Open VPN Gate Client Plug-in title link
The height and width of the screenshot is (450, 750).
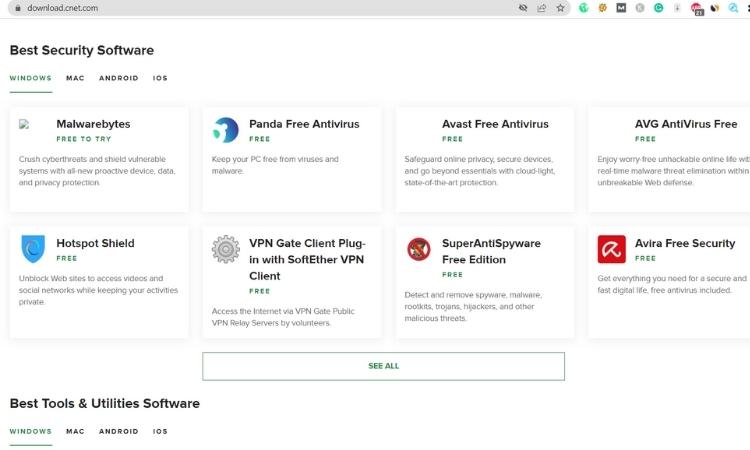(307, 260)
